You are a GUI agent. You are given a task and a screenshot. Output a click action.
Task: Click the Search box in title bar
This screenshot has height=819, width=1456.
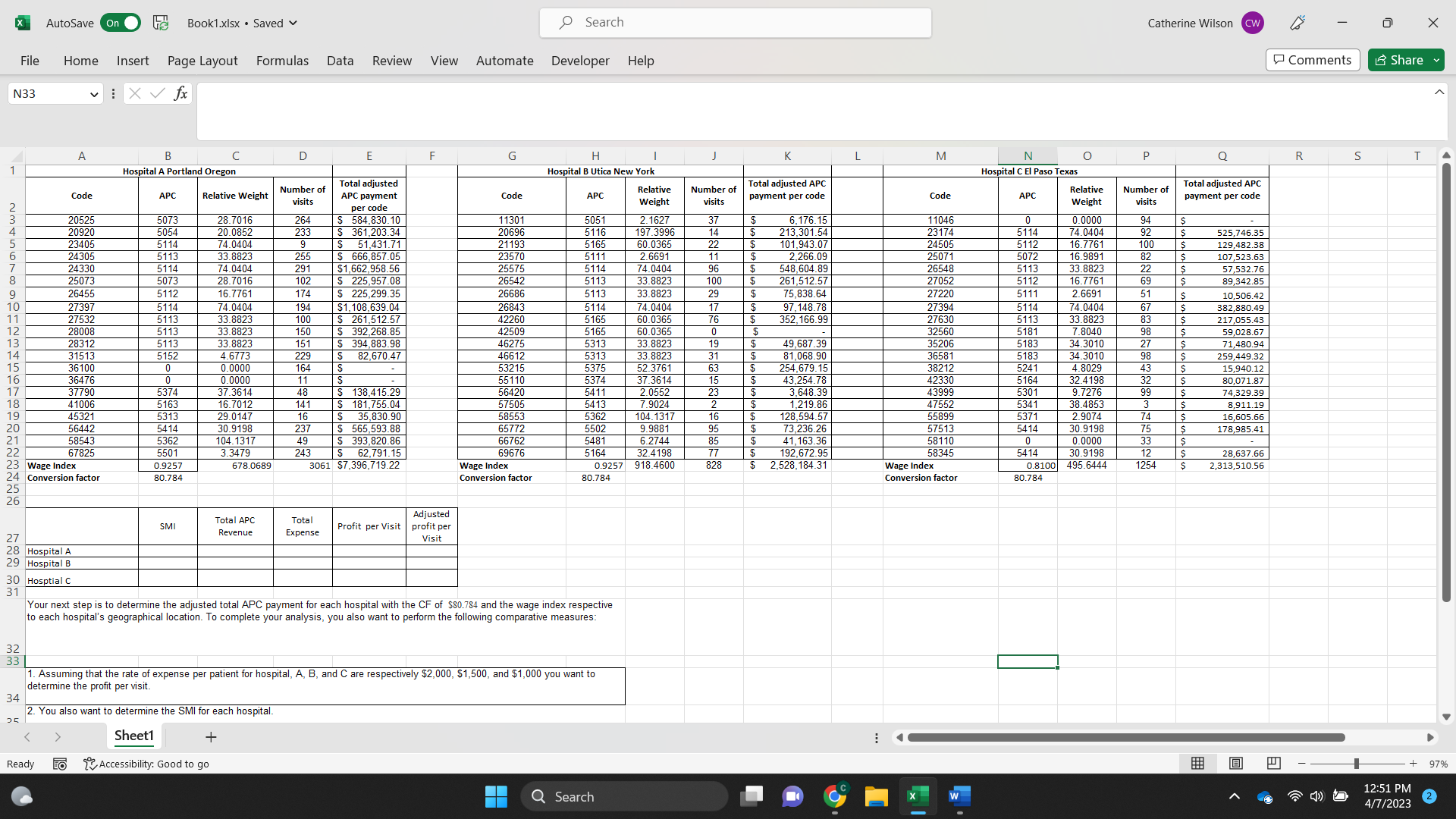[735, 23]
